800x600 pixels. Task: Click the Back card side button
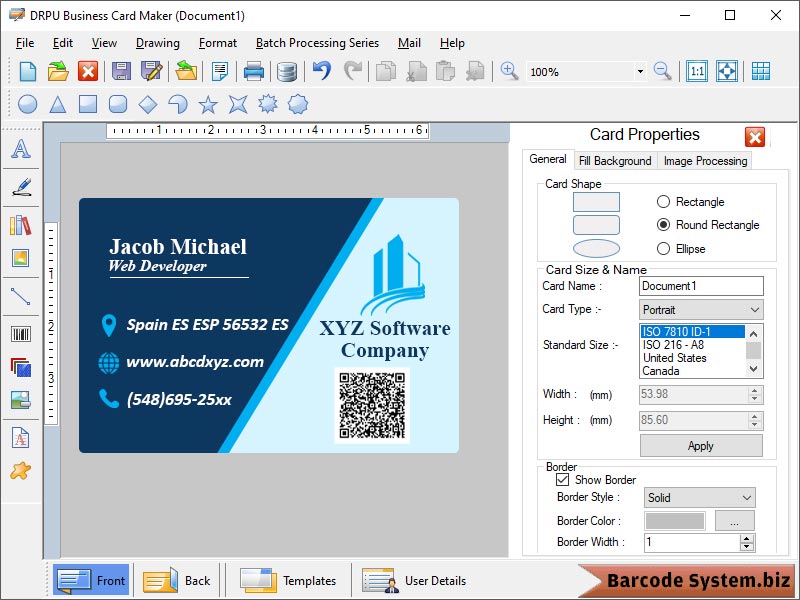pyautogui.click(x=176, y=580)
